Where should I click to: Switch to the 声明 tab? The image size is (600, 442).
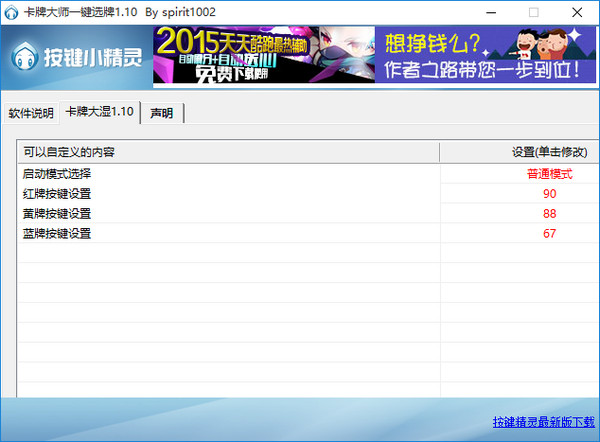pyautogui.click(x=161, y=113)
